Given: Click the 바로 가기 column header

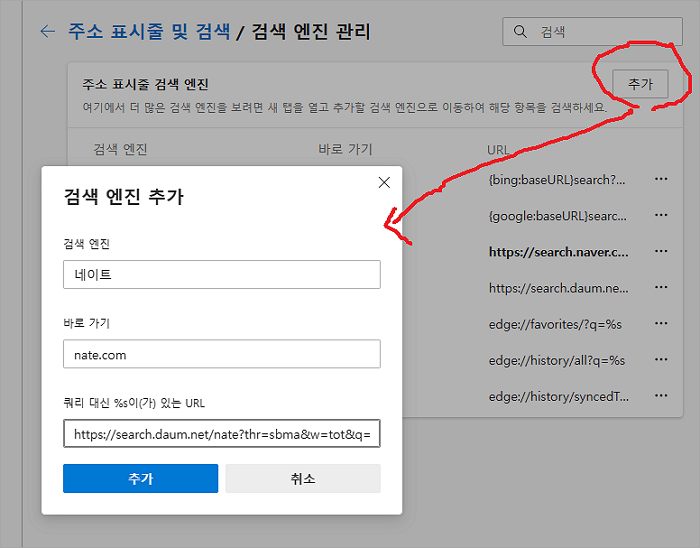Looking at the screenshot, I should (x=345, y=149).
